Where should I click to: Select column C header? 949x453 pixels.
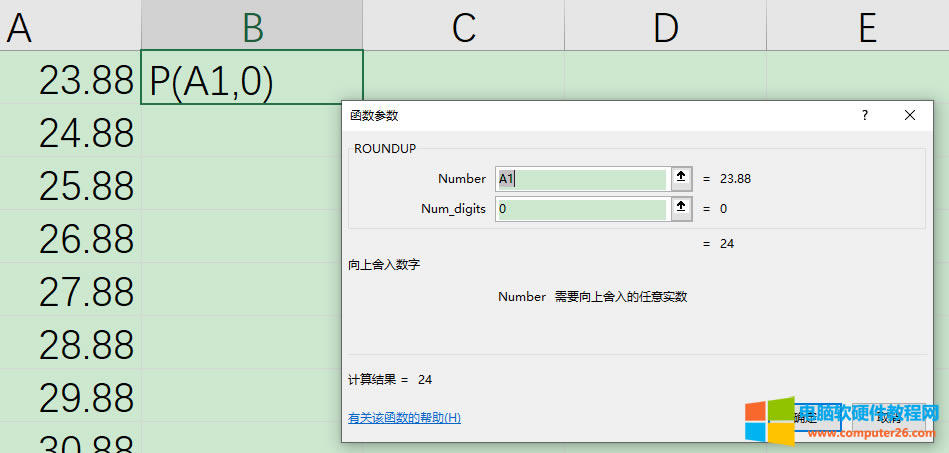coord(463,27)
